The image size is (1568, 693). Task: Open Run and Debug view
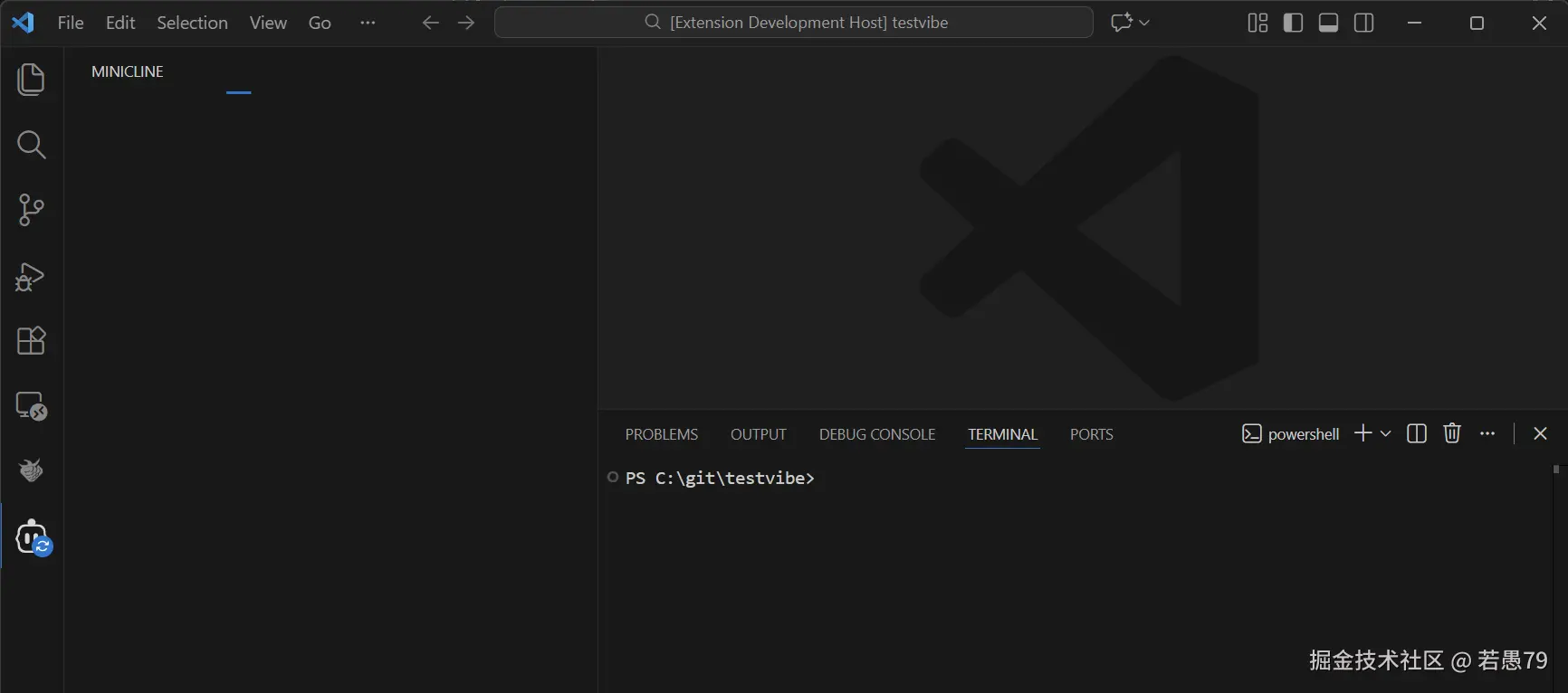pos(32,276)
